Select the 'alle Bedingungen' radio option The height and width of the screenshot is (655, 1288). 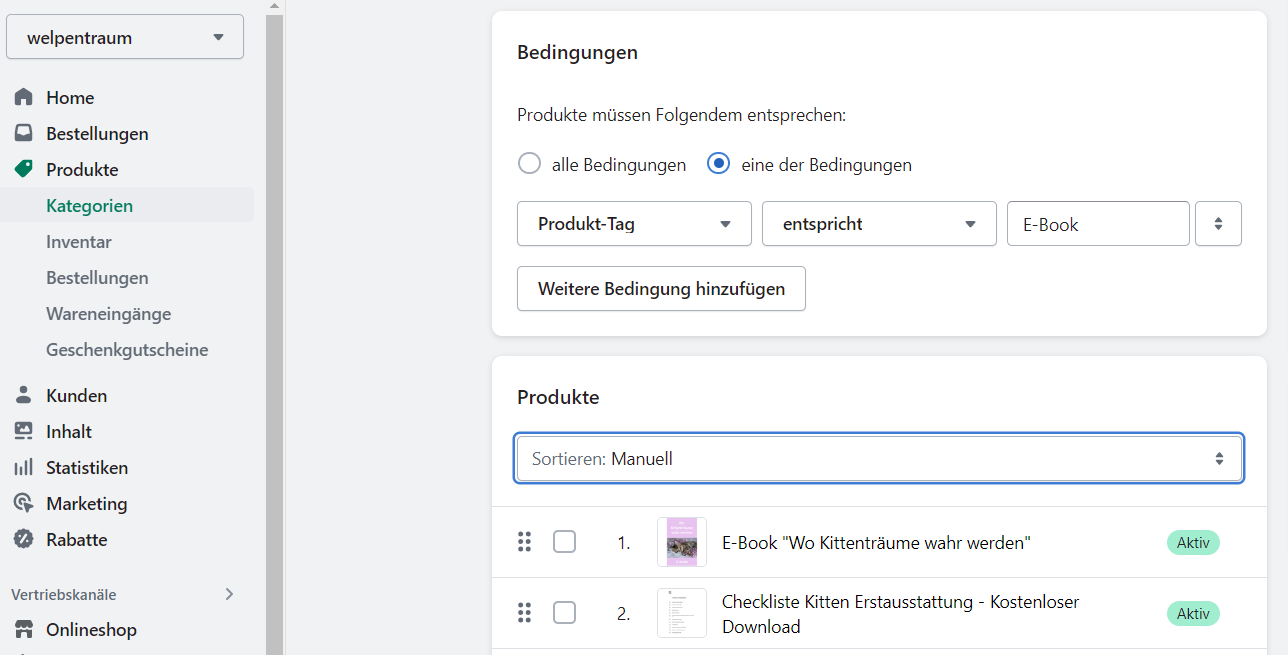tap(529, 164)
